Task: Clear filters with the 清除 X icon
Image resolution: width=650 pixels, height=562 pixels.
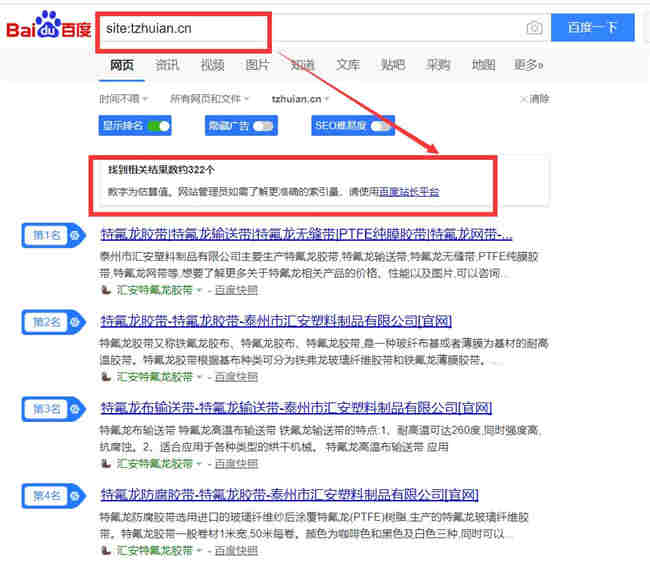Action: 523,99
